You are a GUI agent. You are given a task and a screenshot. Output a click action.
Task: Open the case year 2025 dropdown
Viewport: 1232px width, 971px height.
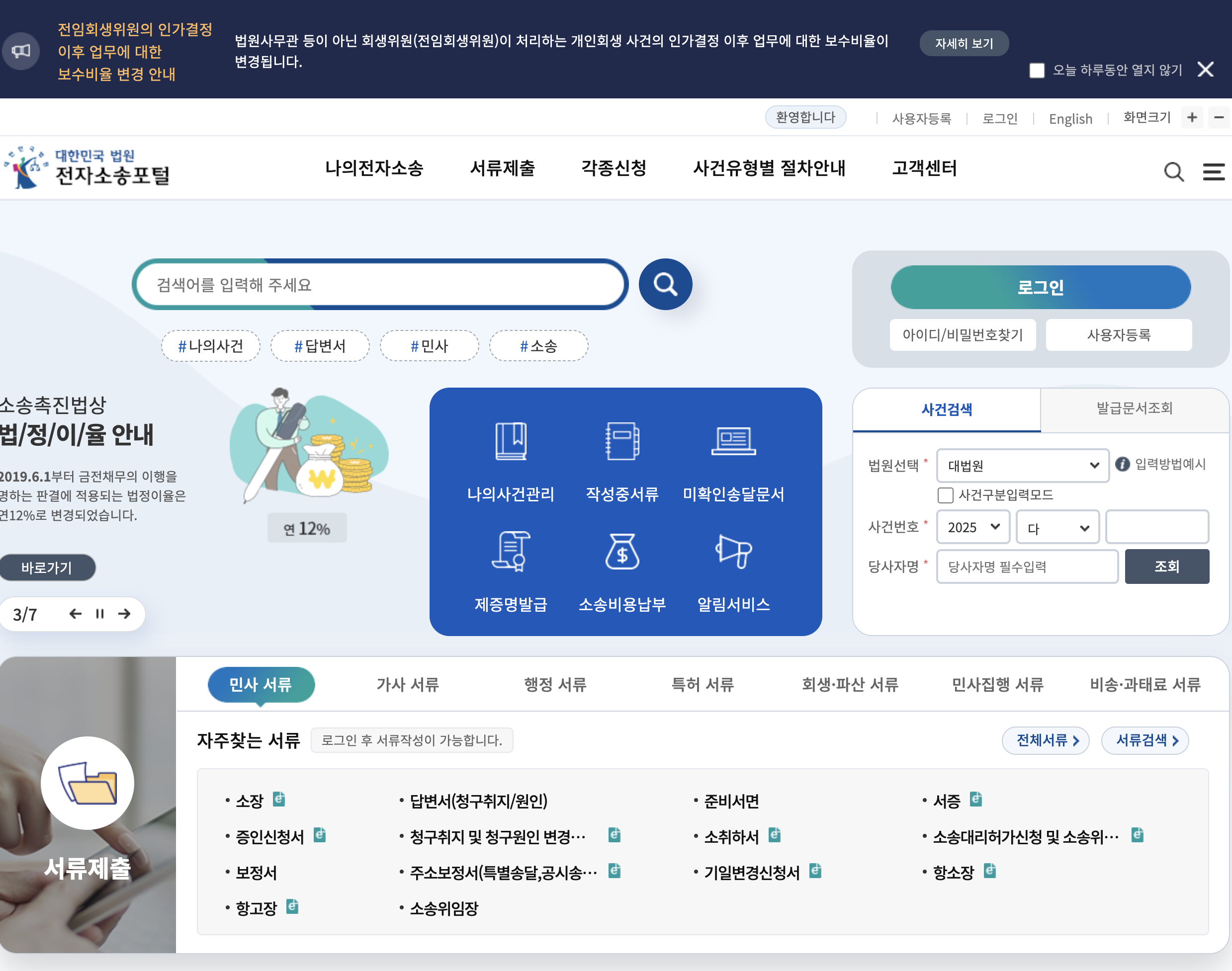(x=972, y=527)
